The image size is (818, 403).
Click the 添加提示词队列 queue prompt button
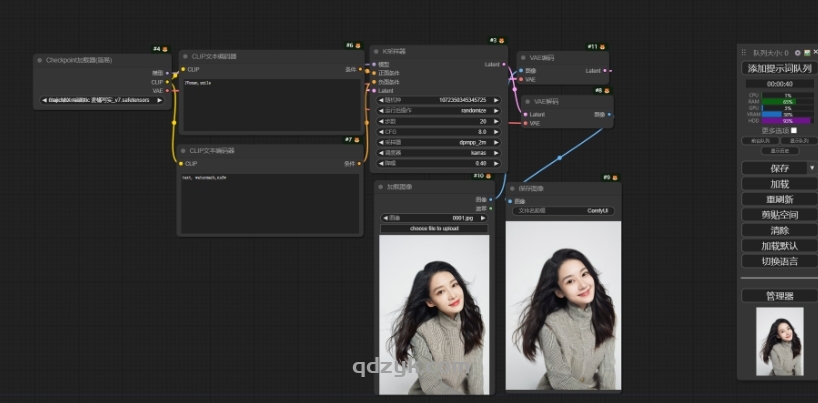[779, 69]
